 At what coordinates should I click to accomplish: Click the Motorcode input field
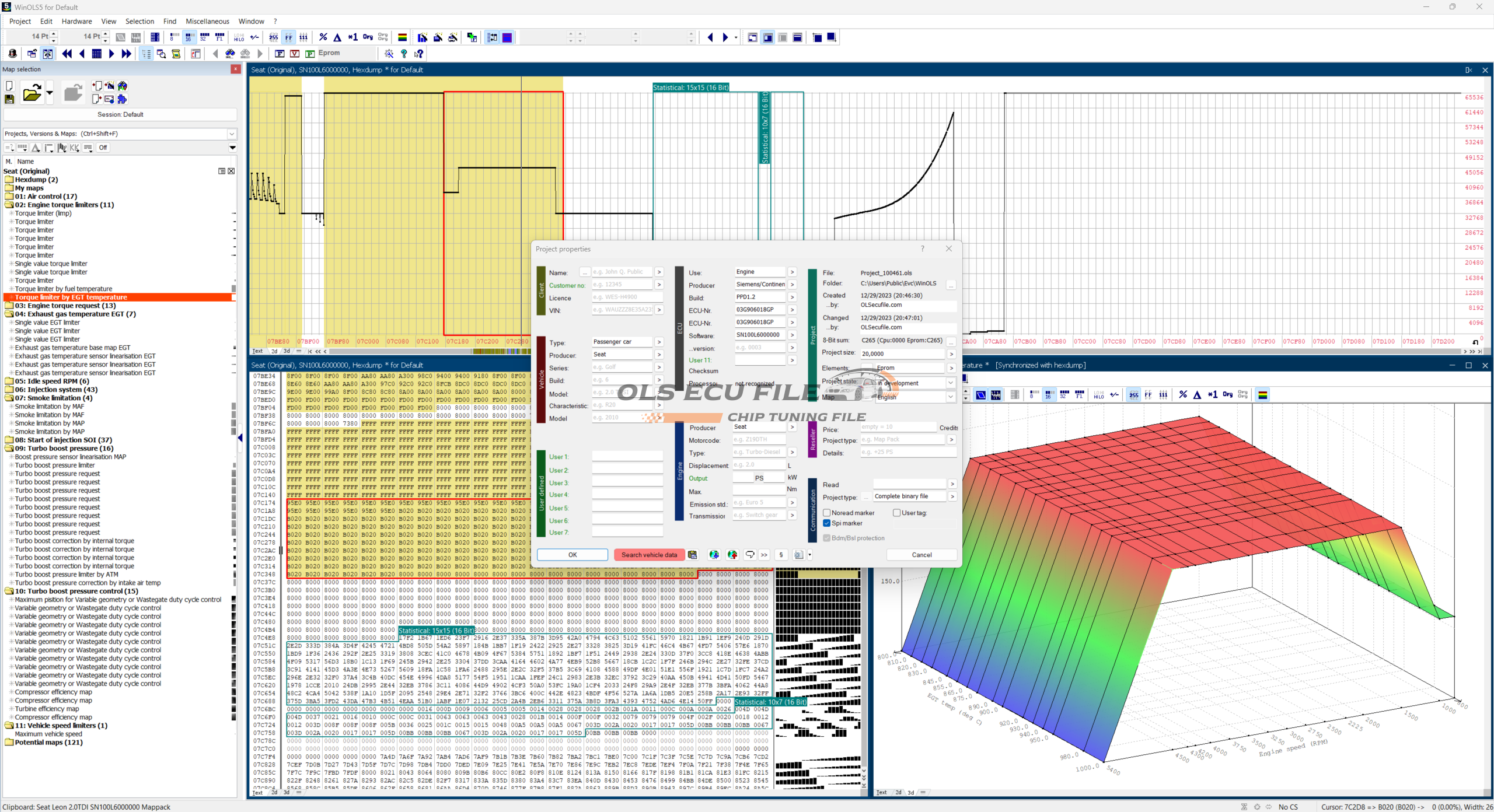pyautogui.click(x=759, y=439)
